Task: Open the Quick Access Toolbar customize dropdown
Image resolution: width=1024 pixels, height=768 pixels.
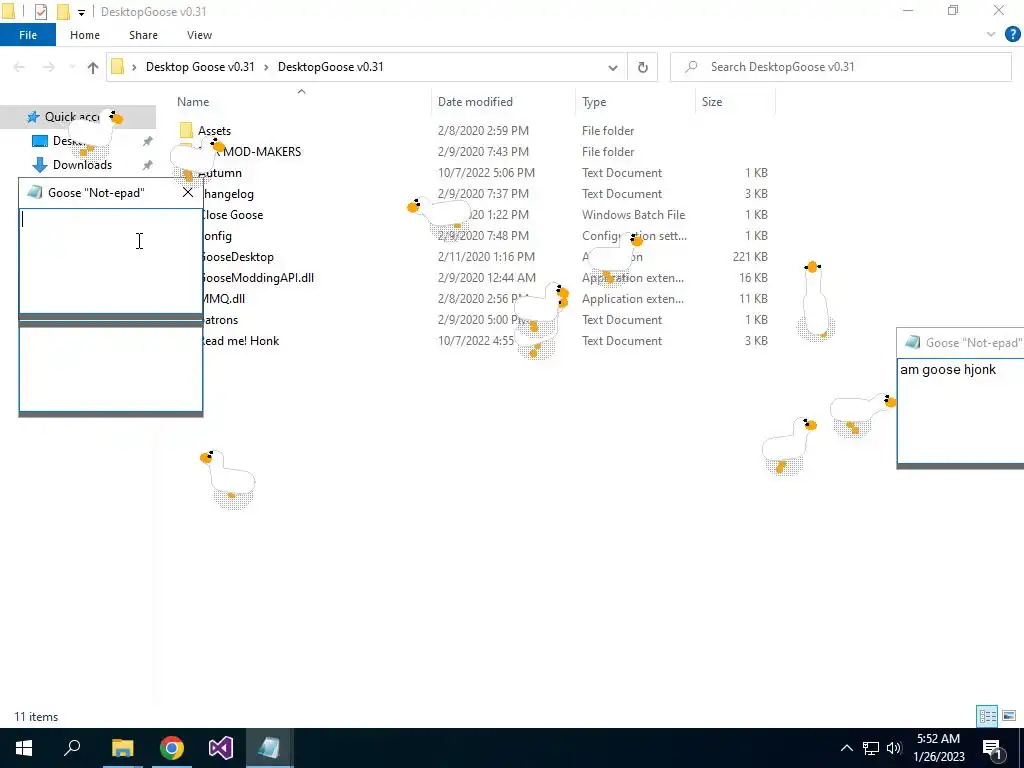Action: coord(81,12)
